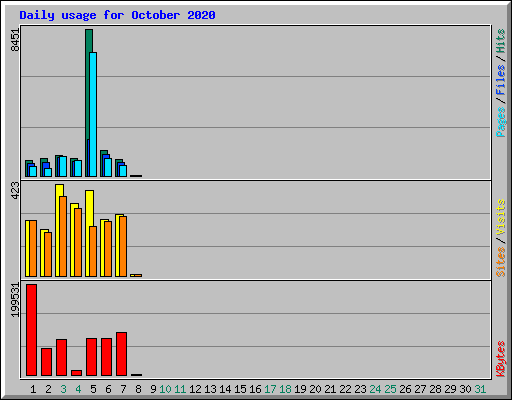The width and height of the screenshot is (512, 400).
Task: Select the orange Sites bar for day 3
Action: click(x=63, y=236)
